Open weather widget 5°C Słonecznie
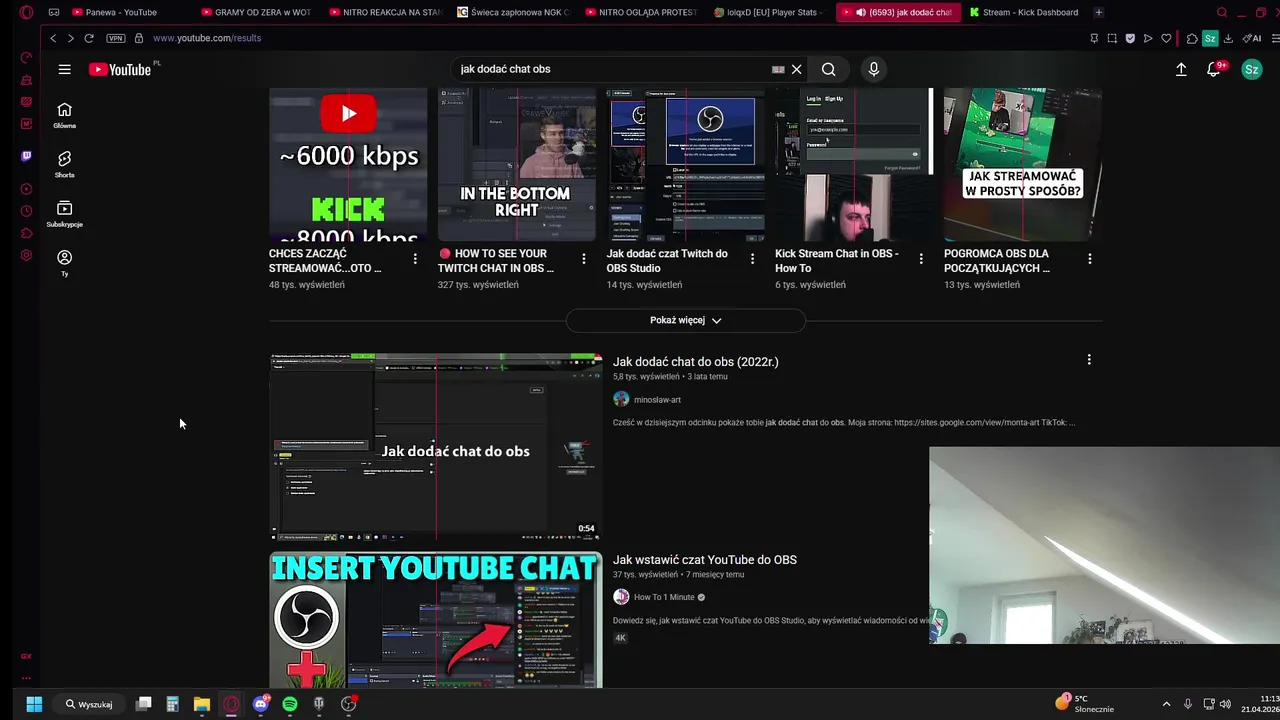The height and width of the screenshot is (720, 1280). coord(1085,704)
